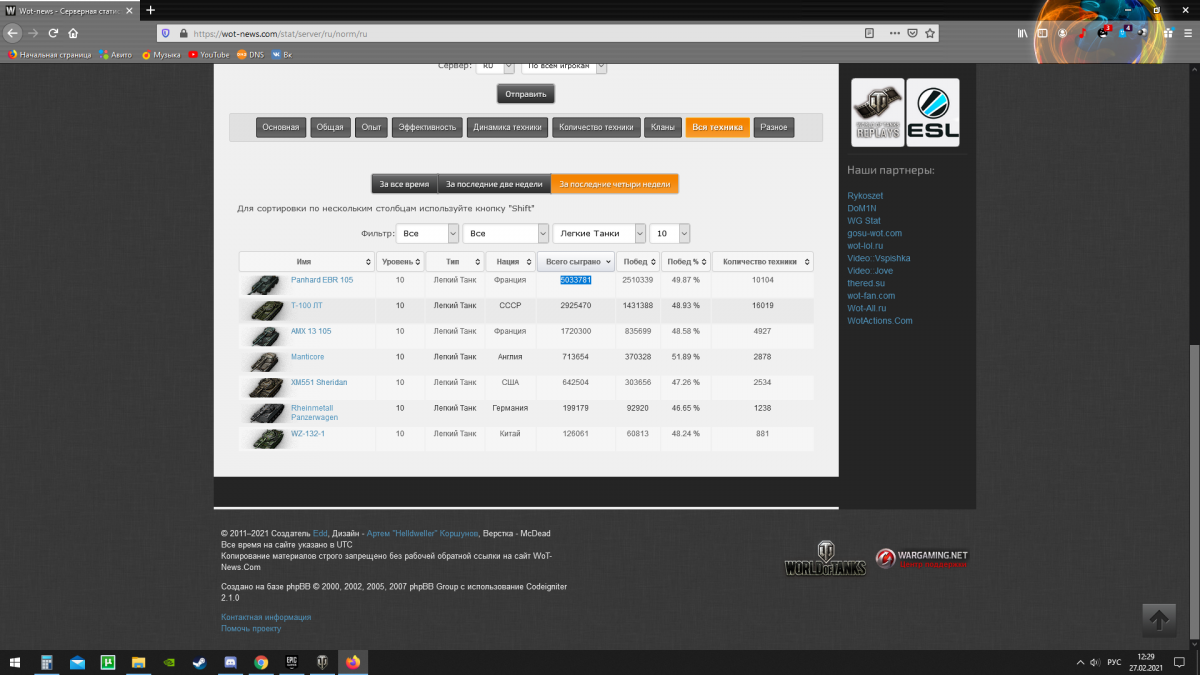Select the 'За последние четыре недели' period
This screenshot has height=675, width=1200.
click(614, 184)
